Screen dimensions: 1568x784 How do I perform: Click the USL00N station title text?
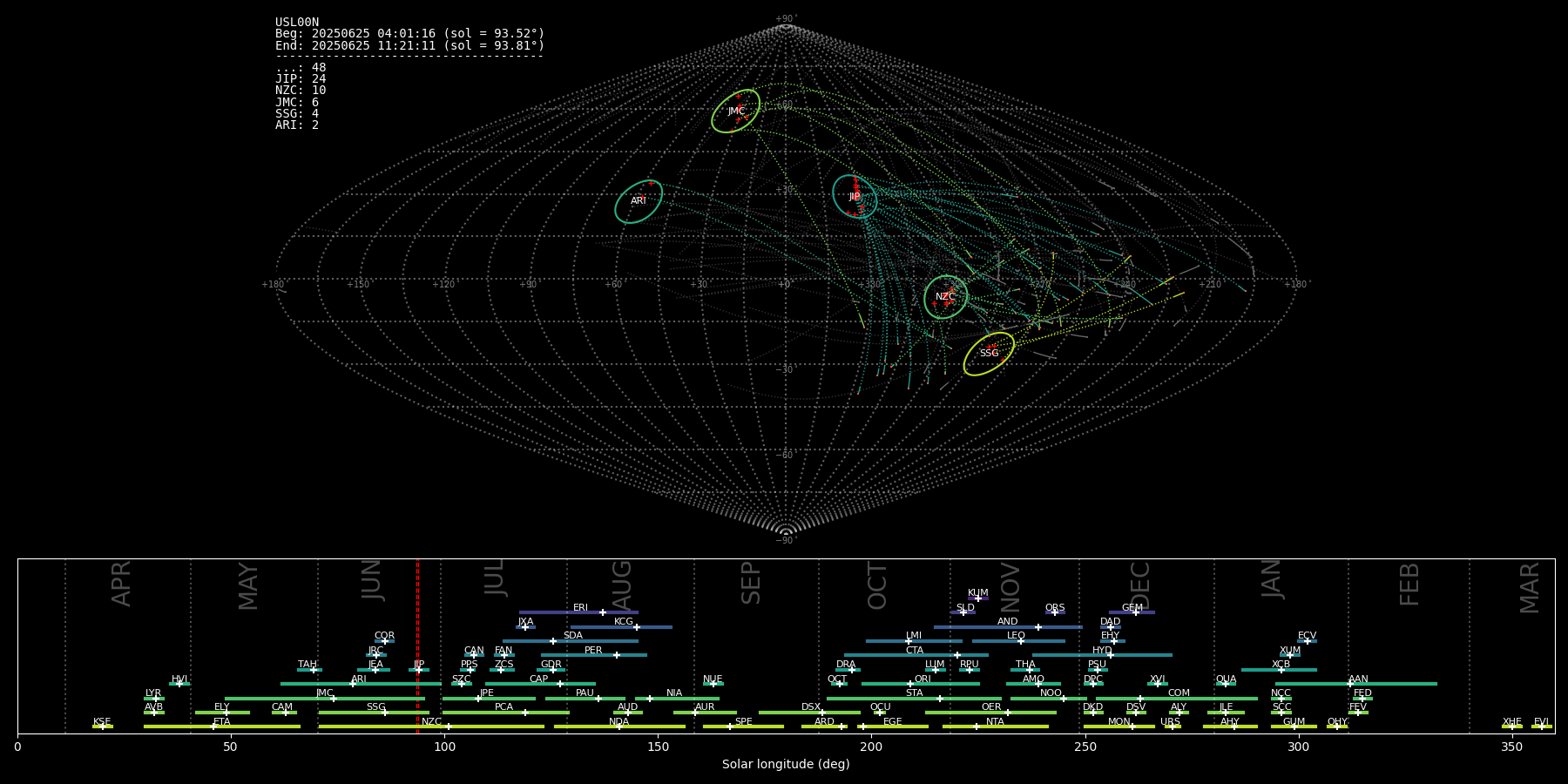(297, 23)
